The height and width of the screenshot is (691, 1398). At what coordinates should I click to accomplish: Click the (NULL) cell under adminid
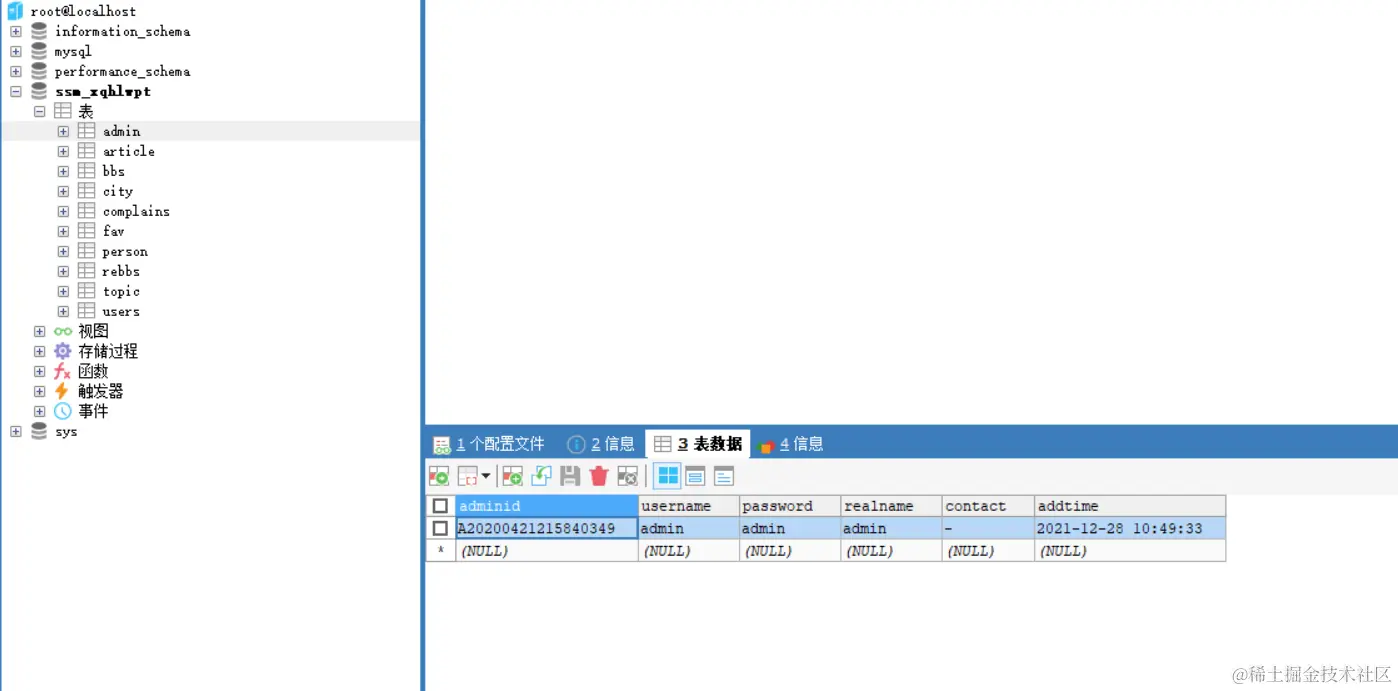547,550
